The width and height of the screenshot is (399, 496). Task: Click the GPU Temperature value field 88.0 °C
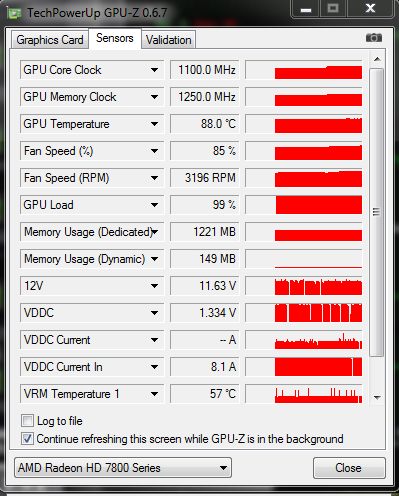[205, 124]
